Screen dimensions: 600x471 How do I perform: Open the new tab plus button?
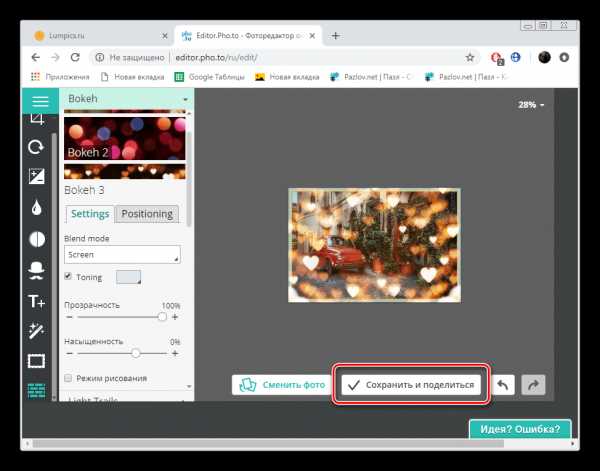(x=336, y=36)
